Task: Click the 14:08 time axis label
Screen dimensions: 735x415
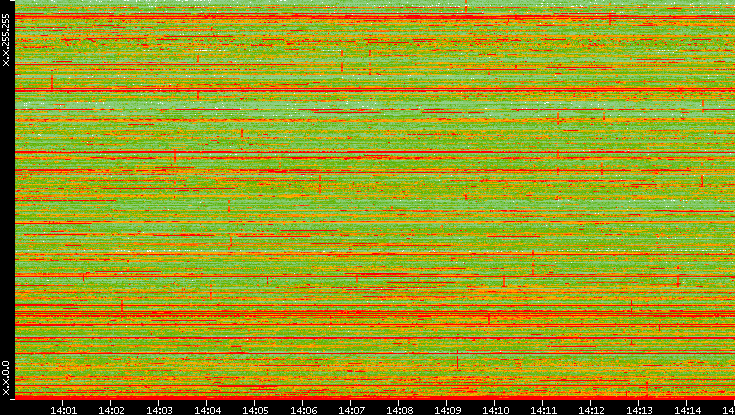Action: pos(399,410)
